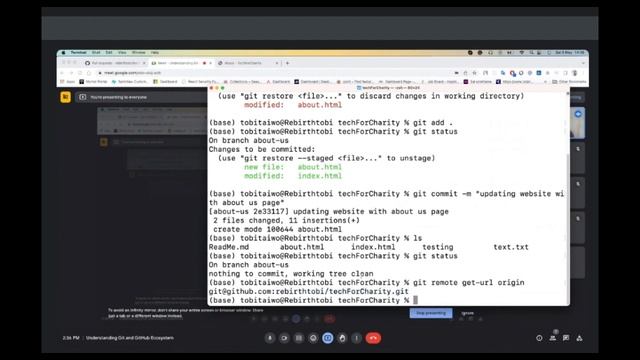The width and height of the screenshot is (640, 360).
Task: Open meeting details info icon
Action: pyautogui.click(x=539, y=338)
